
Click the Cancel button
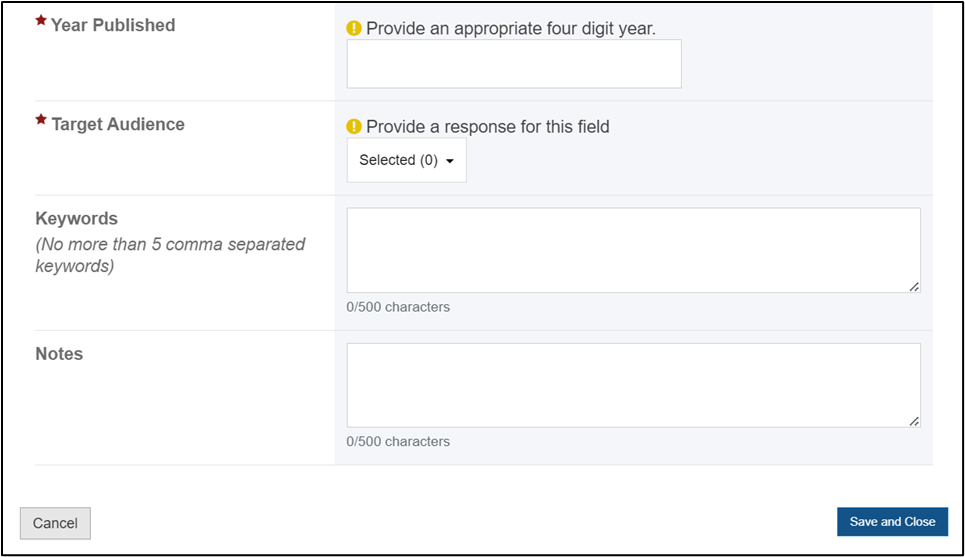[55, 523]
